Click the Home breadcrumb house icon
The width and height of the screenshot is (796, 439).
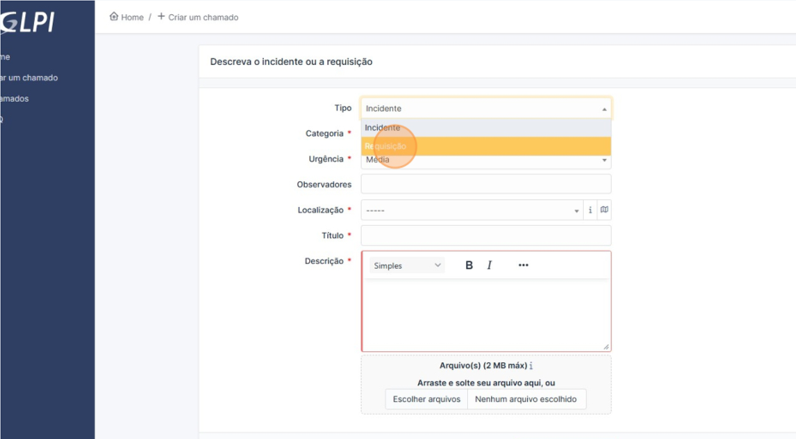tap(113, 17)
